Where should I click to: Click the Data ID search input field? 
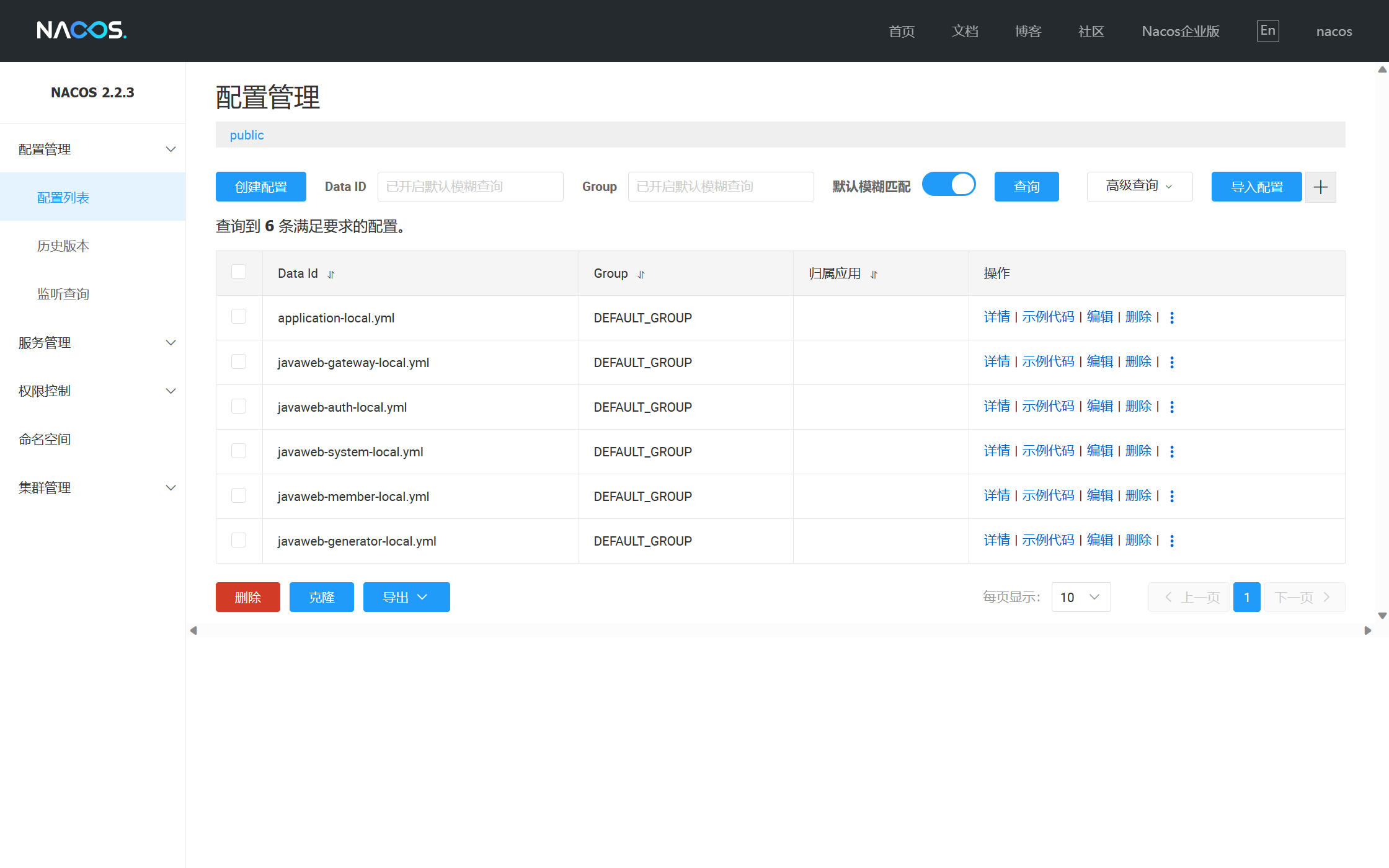(470, 186)
